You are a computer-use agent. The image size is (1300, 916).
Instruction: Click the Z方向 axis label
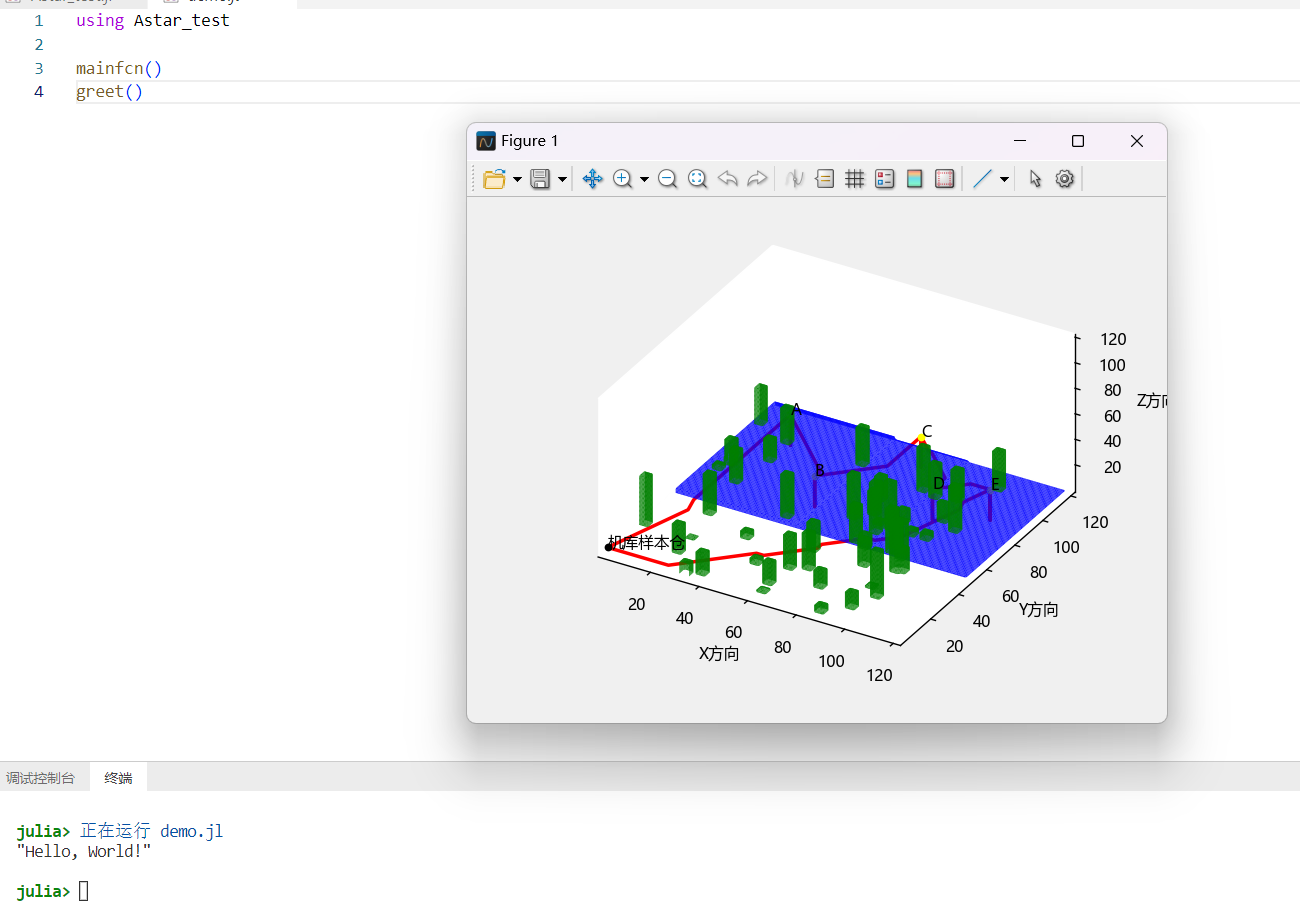click(1151, 401)
